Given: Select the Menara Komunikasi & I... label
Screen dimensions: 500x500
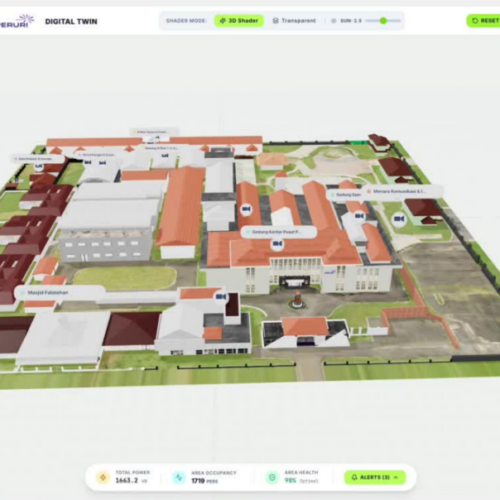Looking at the screenshot, I should [403, 191].
